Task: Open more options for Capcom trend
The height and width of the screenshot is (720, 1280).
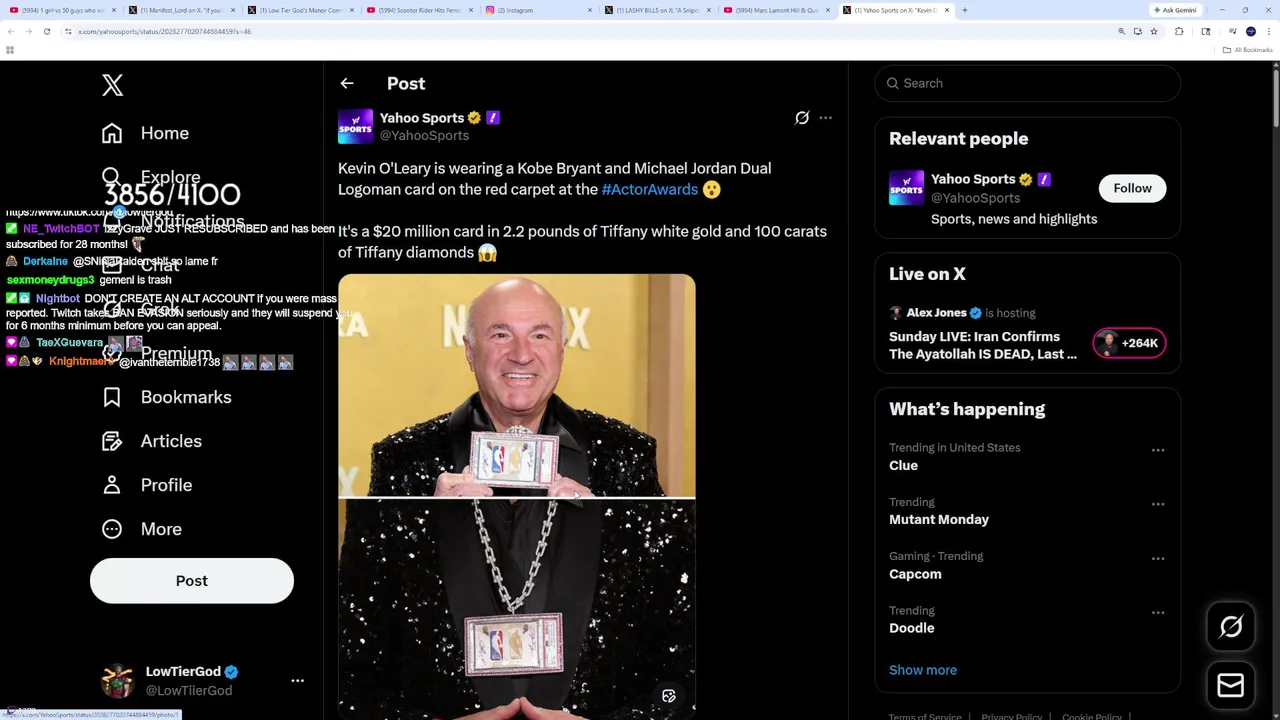Action: [x=1158, y=558]
